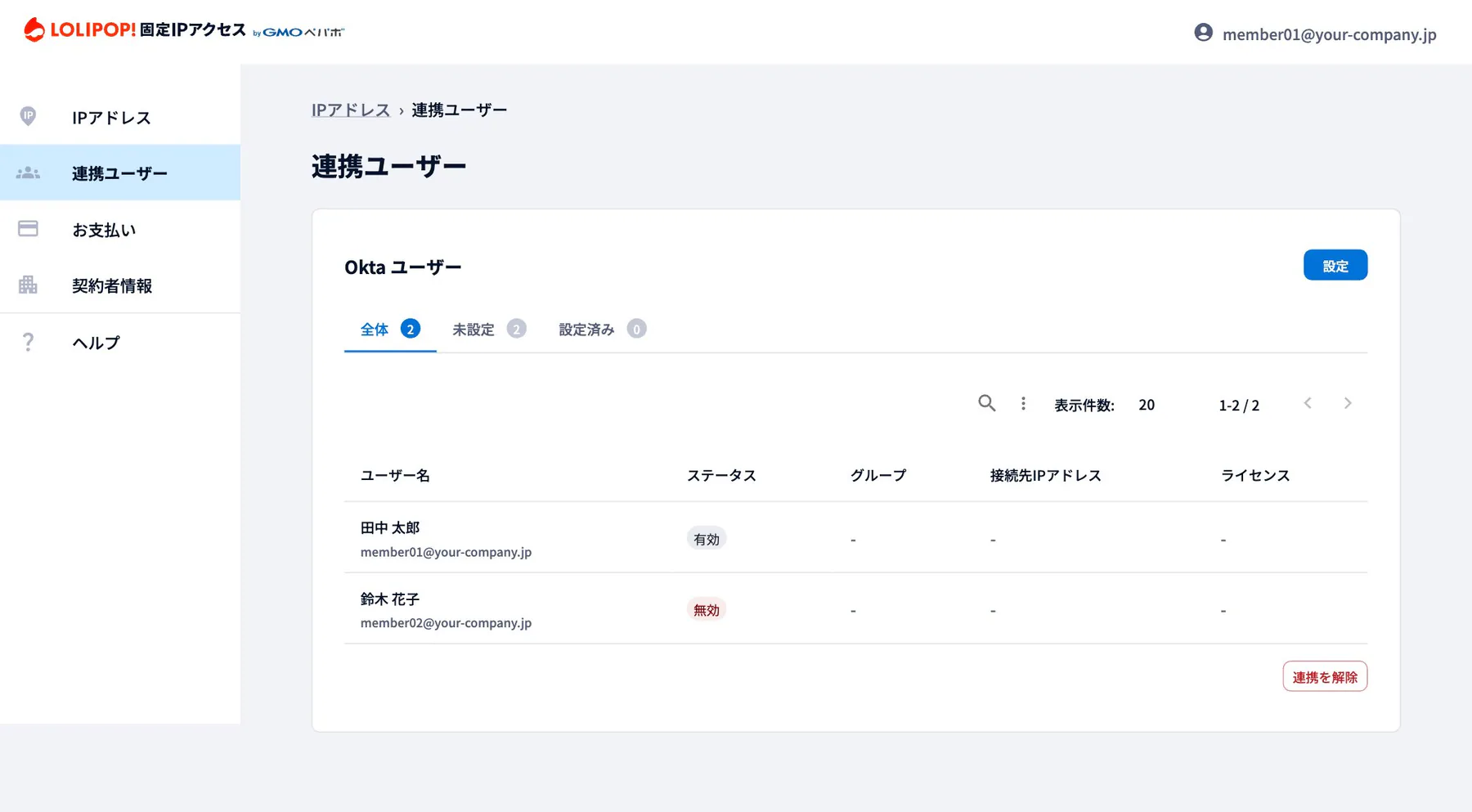This screenshot has height=812, width=1472.
Task: Click the 1-2 / 2 pagination text
Action: tap(1239, 405)
